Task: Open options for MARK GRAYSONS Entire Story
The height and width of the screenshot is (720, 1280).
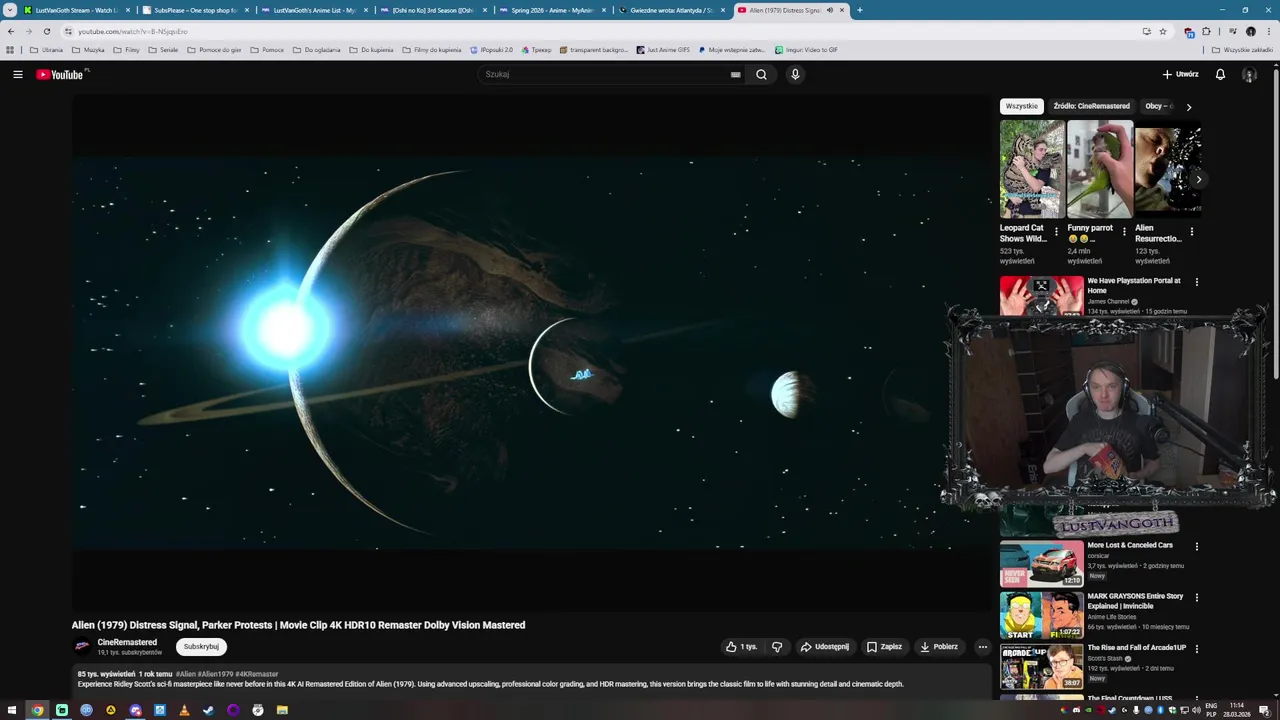Action: (1196, 598)
